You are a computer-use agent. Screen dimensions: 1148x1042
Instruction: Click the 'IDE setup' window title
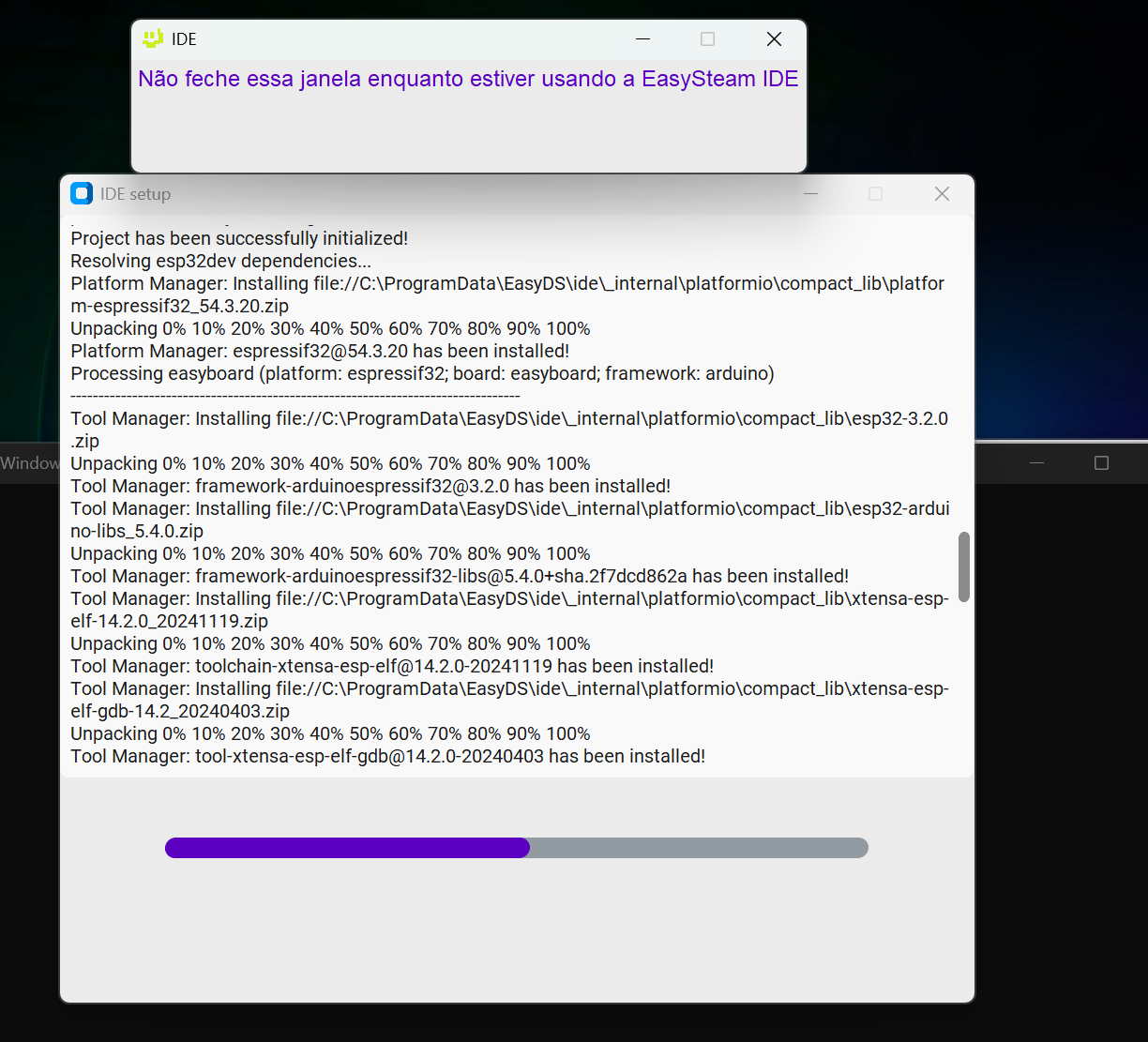click(x=135, y=194)
